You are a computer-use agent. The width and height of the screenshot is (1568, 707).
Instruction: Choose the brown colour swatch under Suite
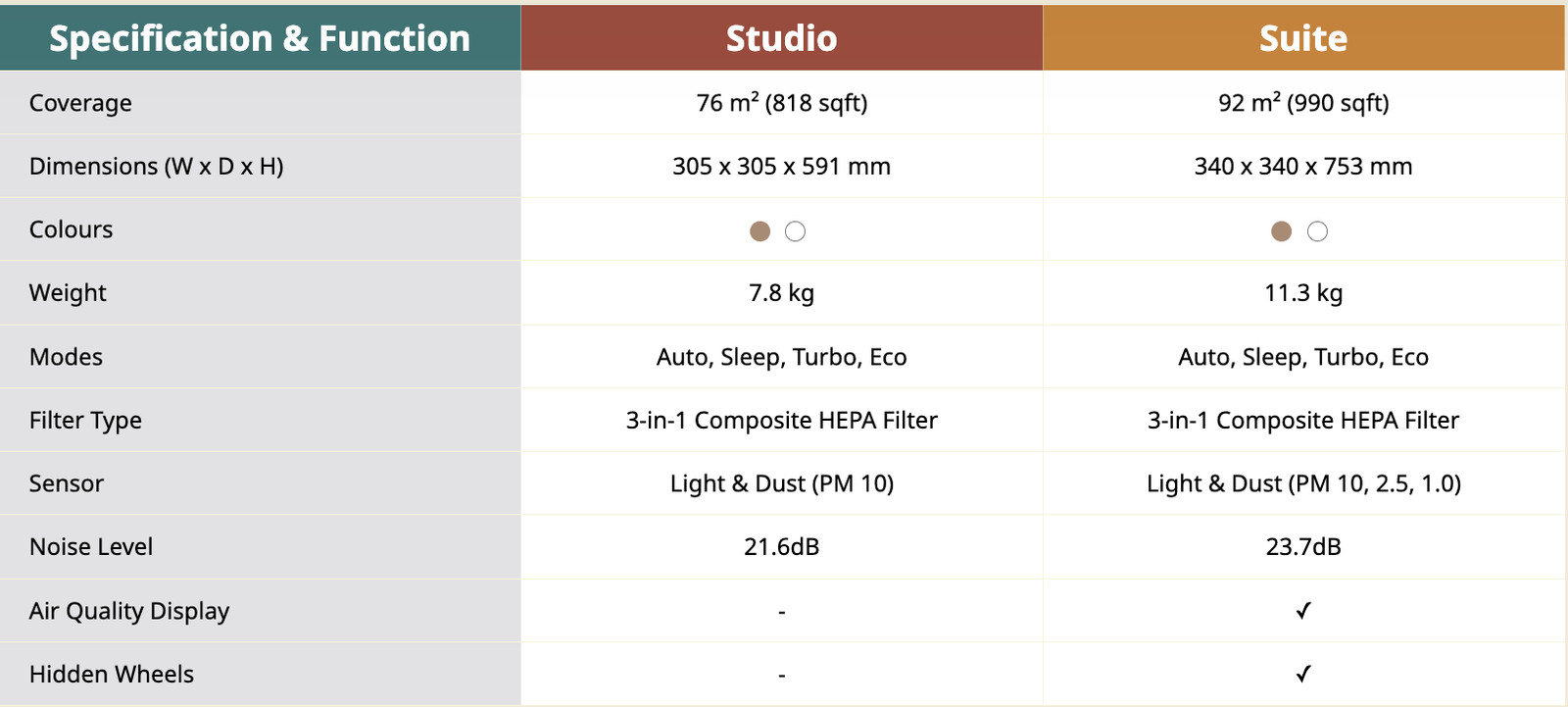pyautogui.click(x=1281, y=231)
